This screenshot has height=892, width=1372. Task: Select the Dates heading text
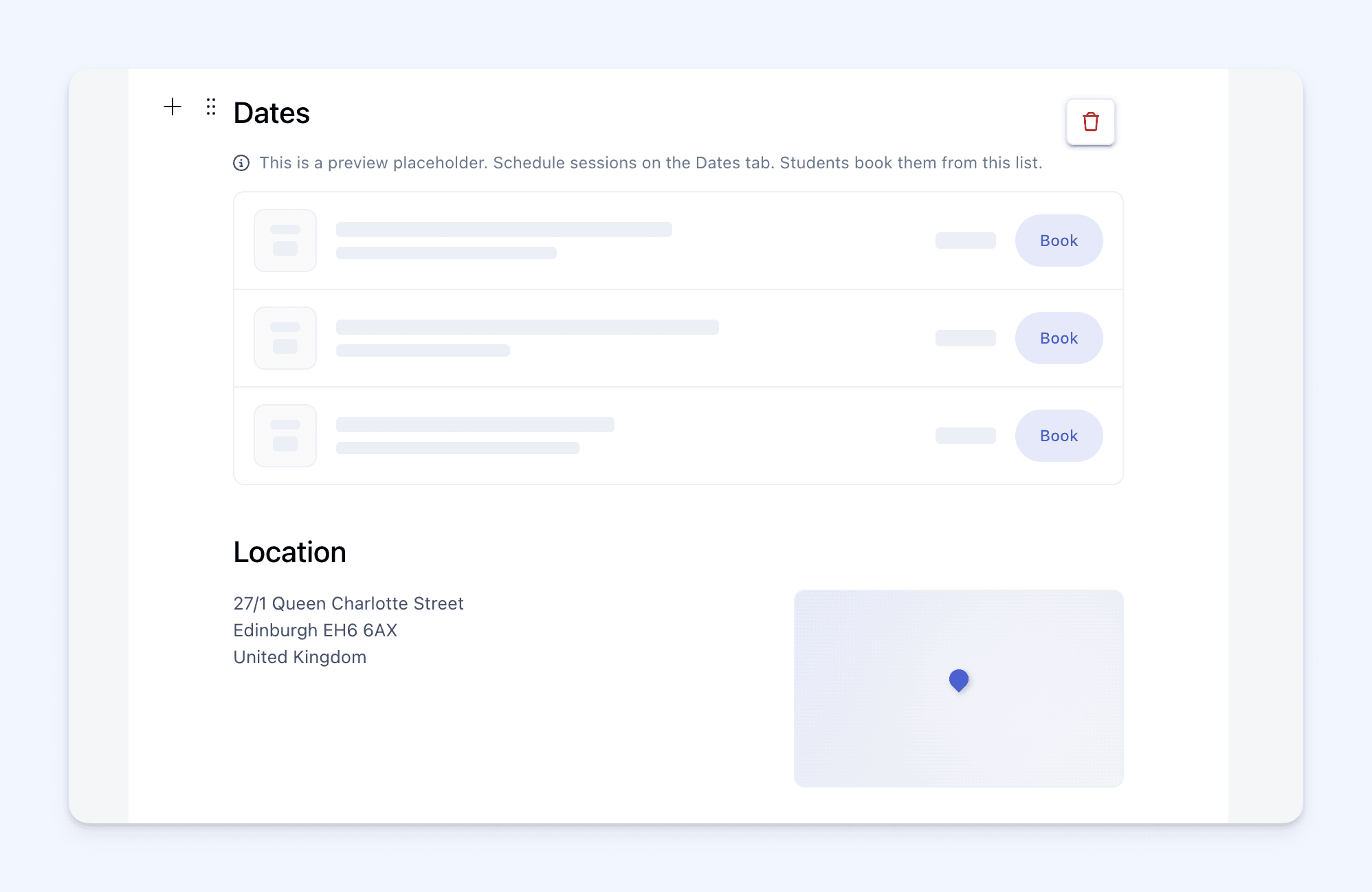click(x=272, y=113)
